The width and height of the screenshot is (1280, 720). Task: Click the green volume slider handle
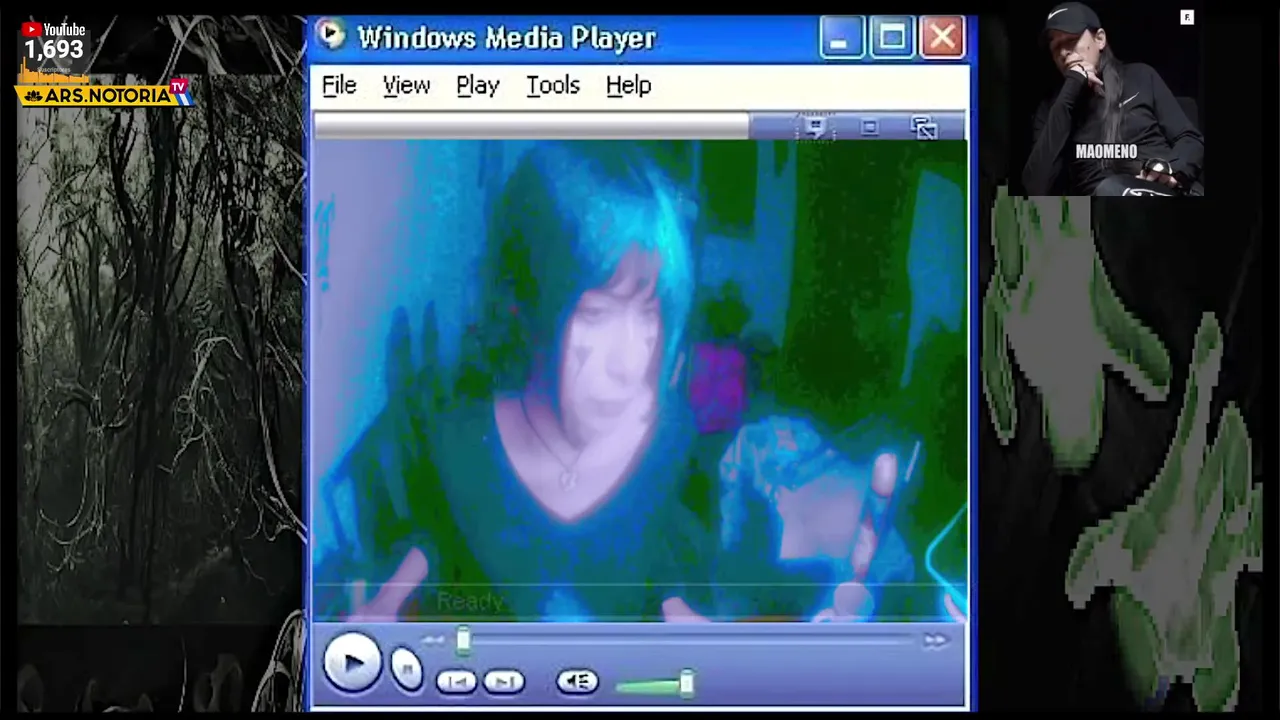686,684
